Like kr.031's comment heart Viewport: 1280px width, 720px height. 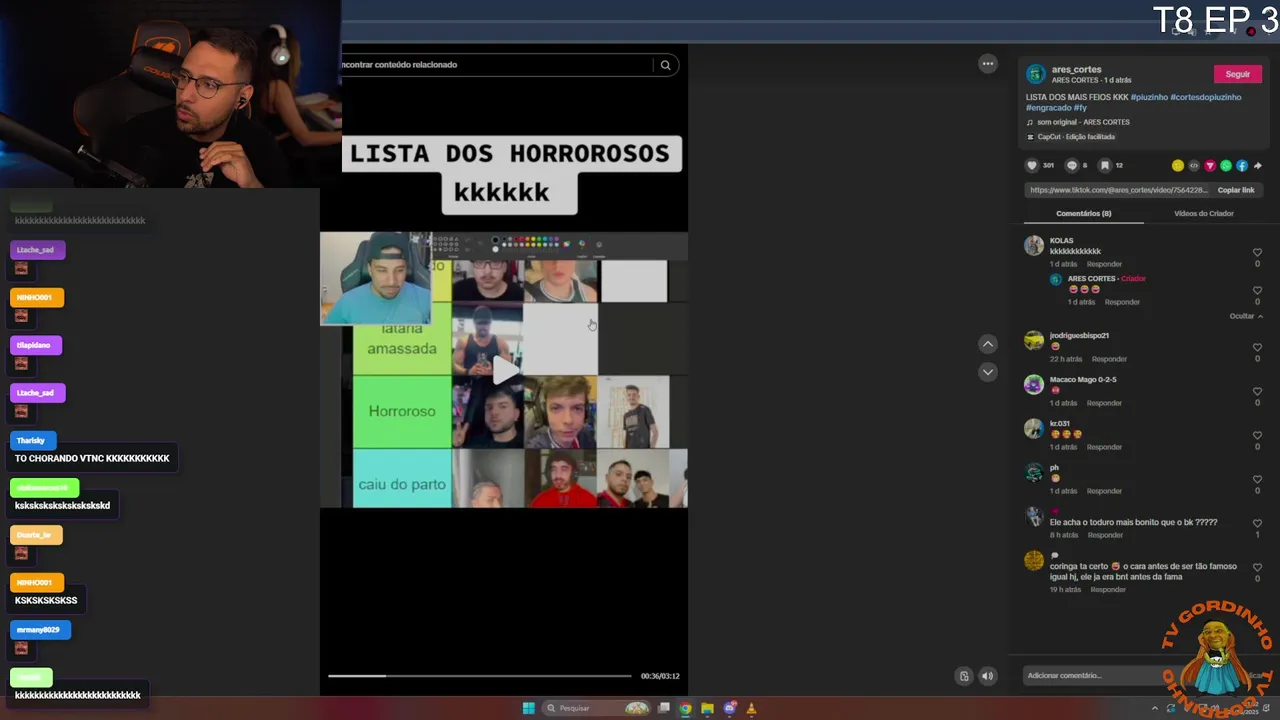[1257, 435]
